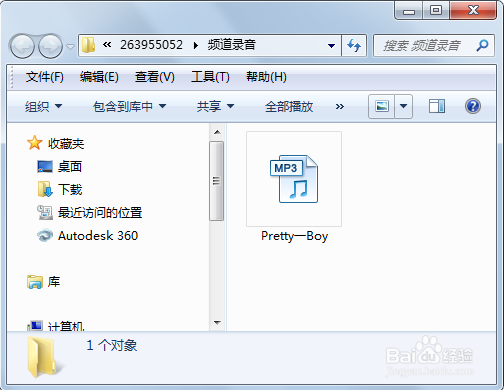Click the Back navigation arrow
504x390 pixels.
(22, 46)
